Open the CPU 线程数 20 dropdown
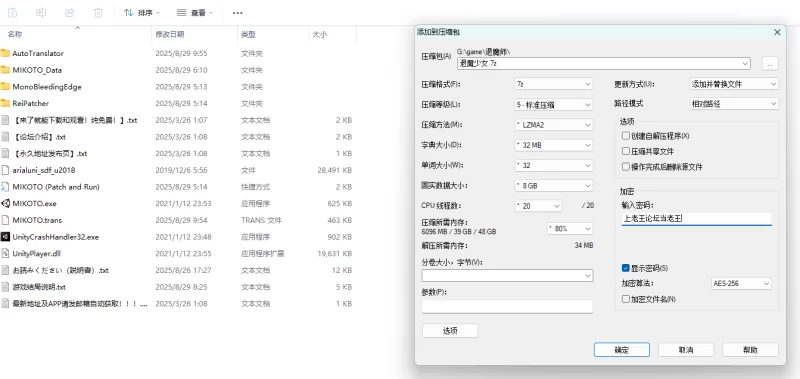 click(539, 206)
